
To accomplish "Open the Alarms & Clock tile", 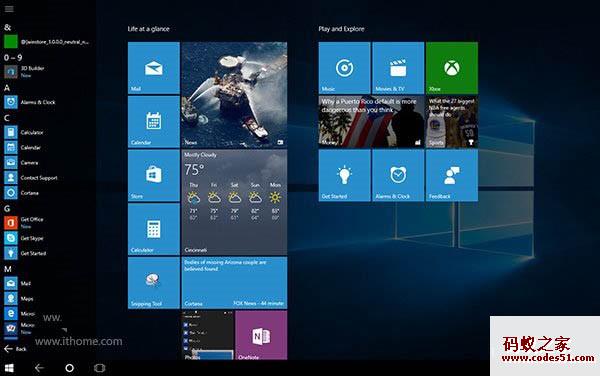I will (398, 175).
